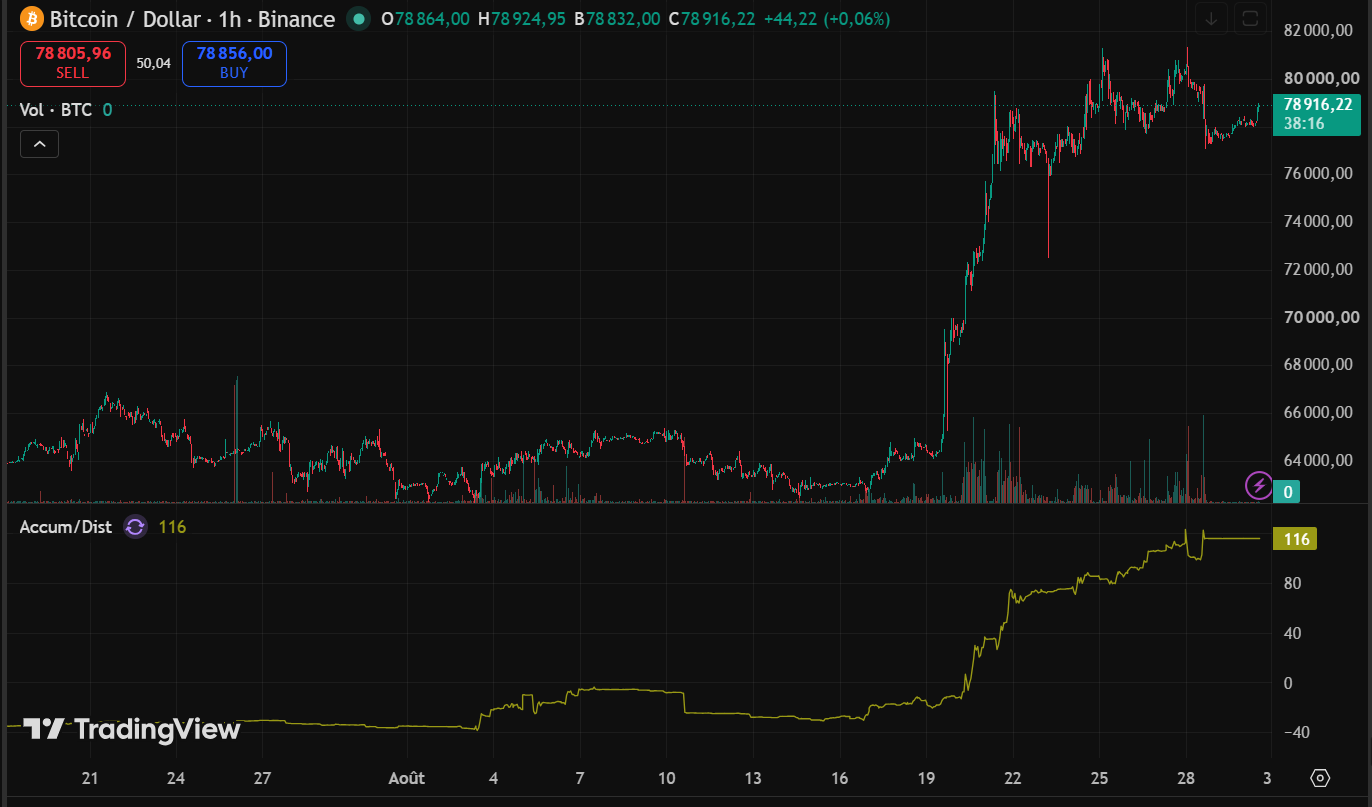This screenshot has width=1372, height=807.
Task: Click the 80 label on the Accum/Dist axis
Action: 1291,583
